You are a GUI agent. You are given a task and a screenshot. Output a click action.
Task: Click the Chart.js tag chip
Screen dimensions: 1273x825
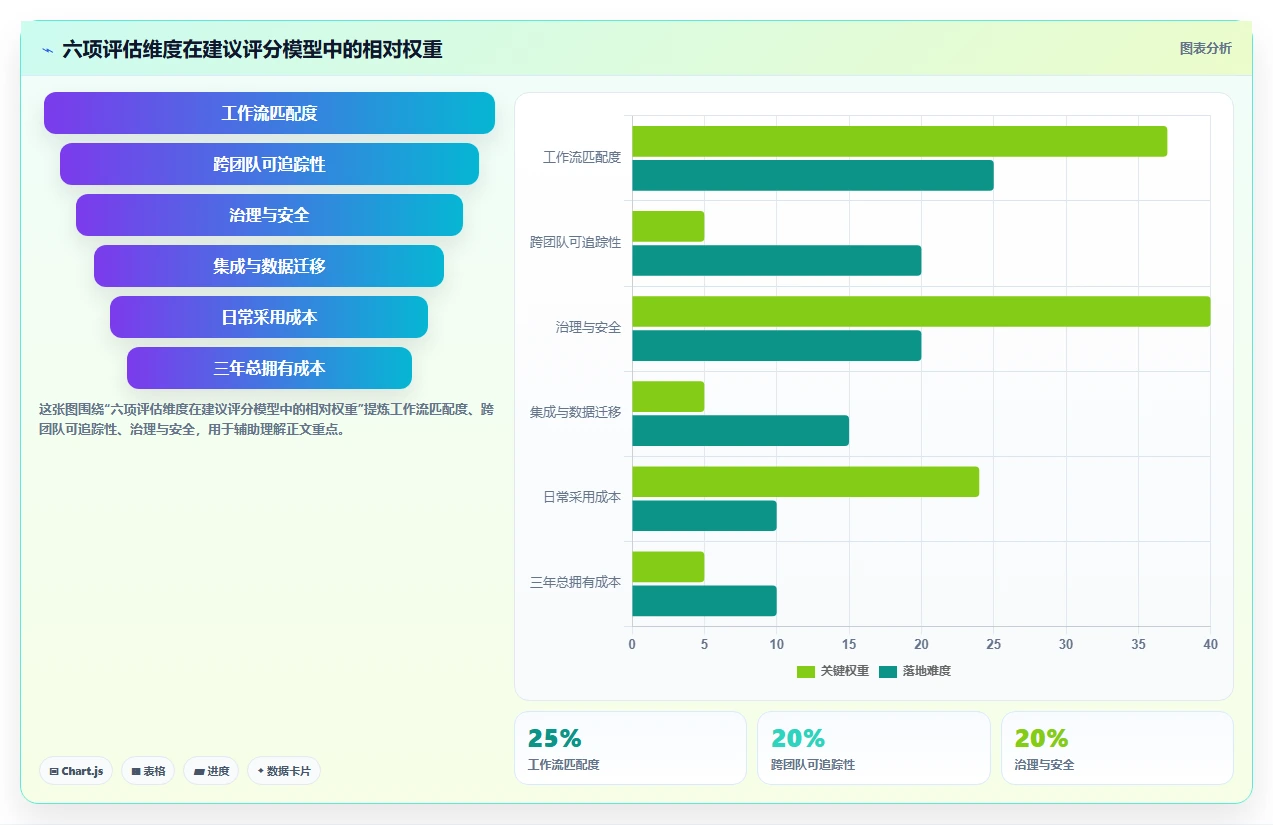[76, 771]
